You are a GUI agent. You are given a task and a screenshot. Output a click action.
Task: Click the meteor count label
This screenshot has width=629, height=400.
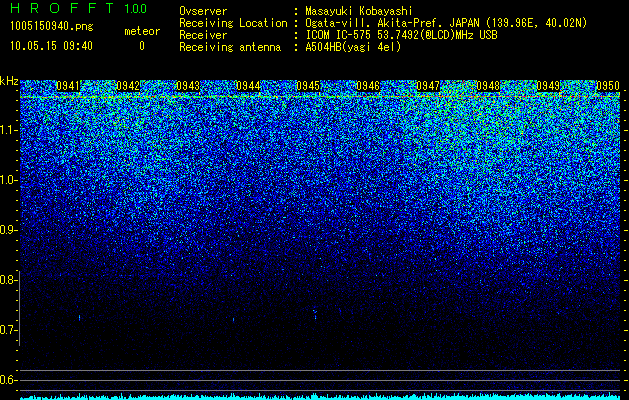142,31
